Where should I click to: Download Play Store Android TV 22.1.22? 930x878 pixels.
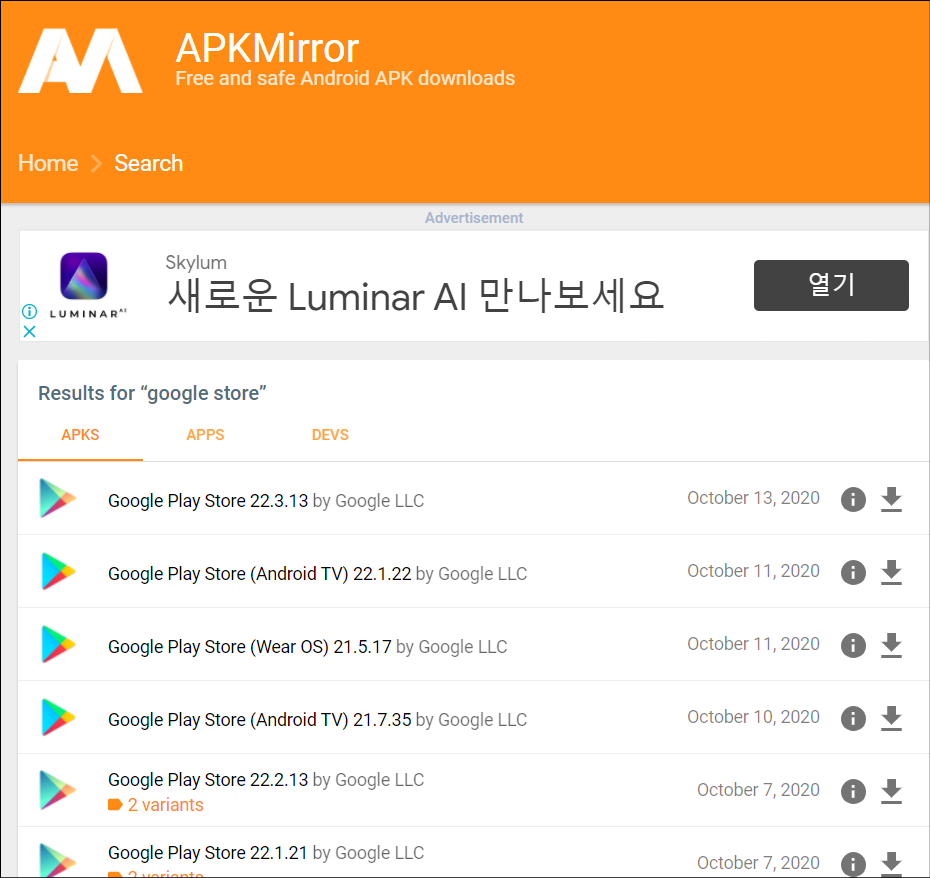[x=891, y=572]
